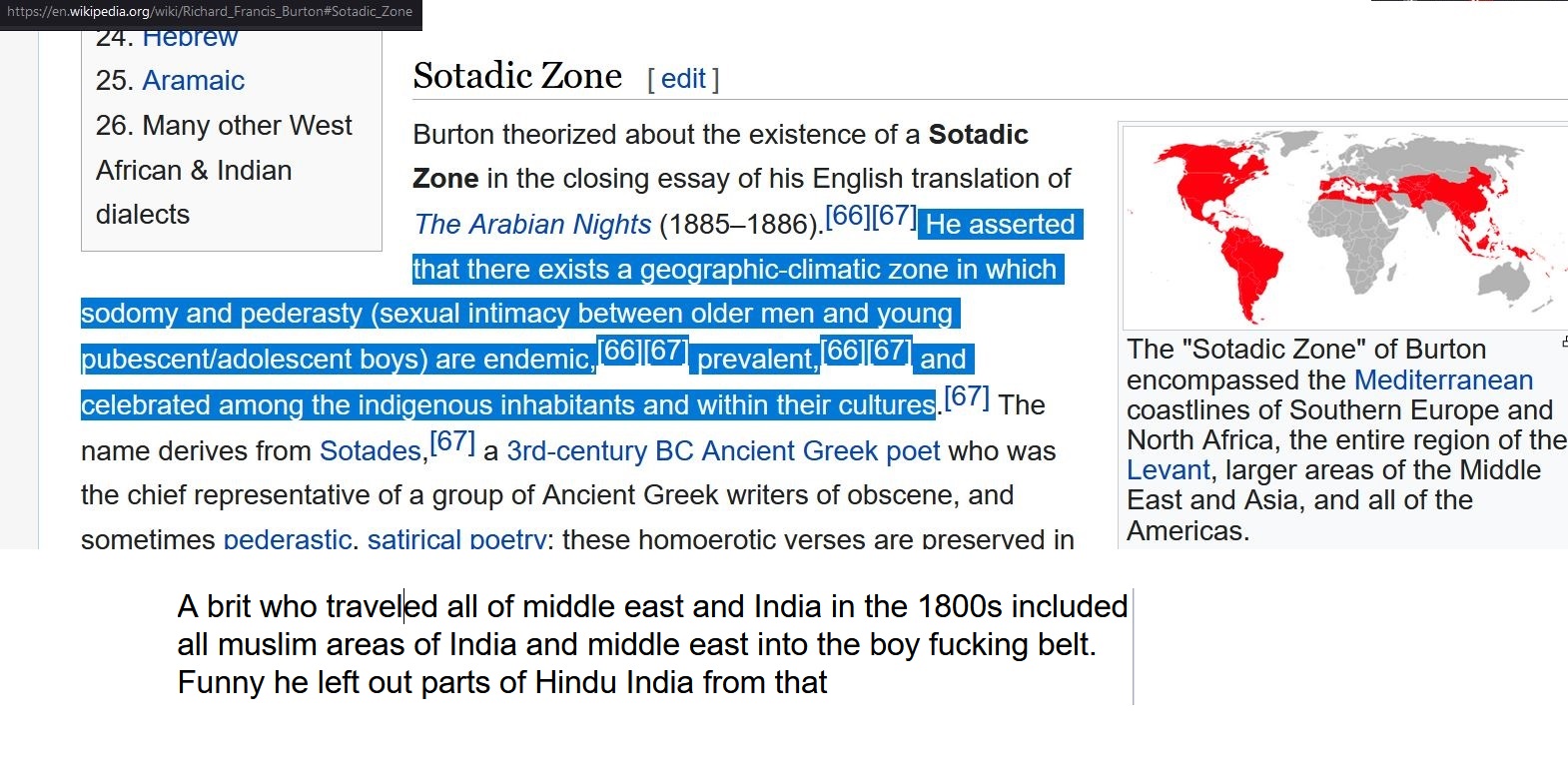This screenshot has height=758, width=1568.
Task: Click the enlarge icon beside map caption
Action: coord(1563,343)
